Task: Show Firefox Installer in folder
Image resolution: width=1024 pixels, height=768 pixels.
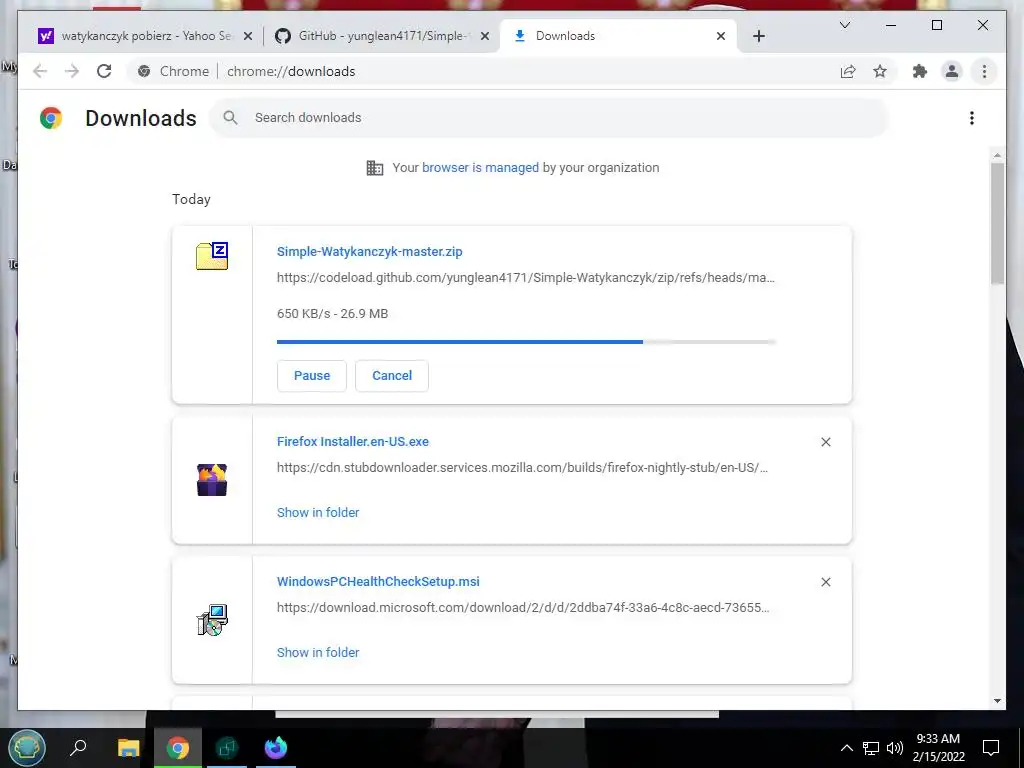Action: click(318, 513)
